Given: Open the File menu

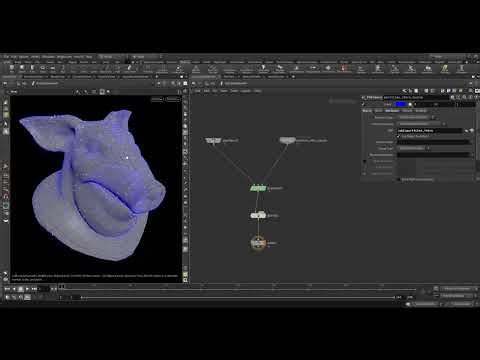Looking at the screenshot, I should [x=6, y=57].
